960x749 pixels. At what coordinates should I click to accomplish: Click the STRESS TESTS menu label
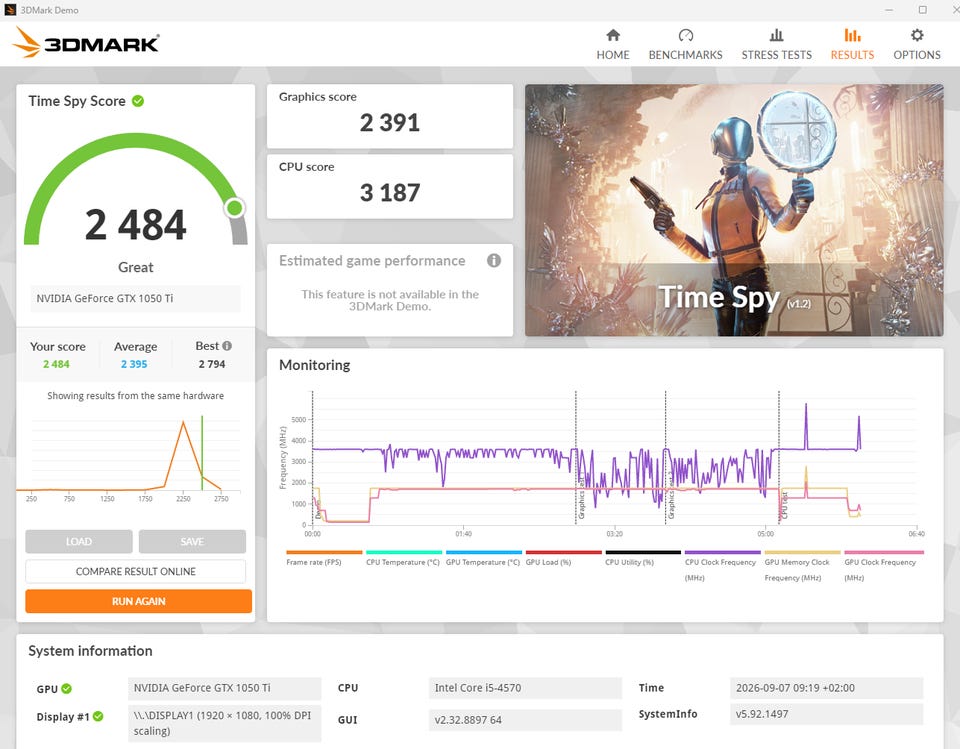tap(776, 55)
